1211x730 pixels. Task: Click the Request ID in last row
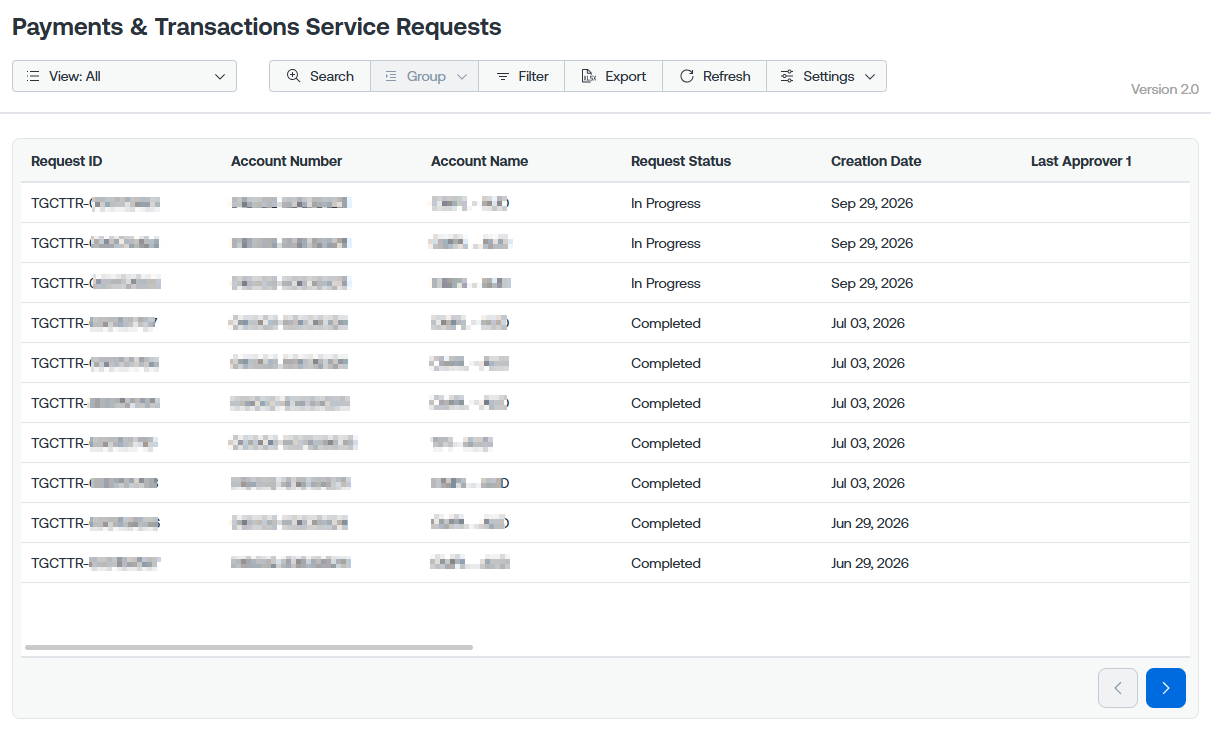coord(96,563)
